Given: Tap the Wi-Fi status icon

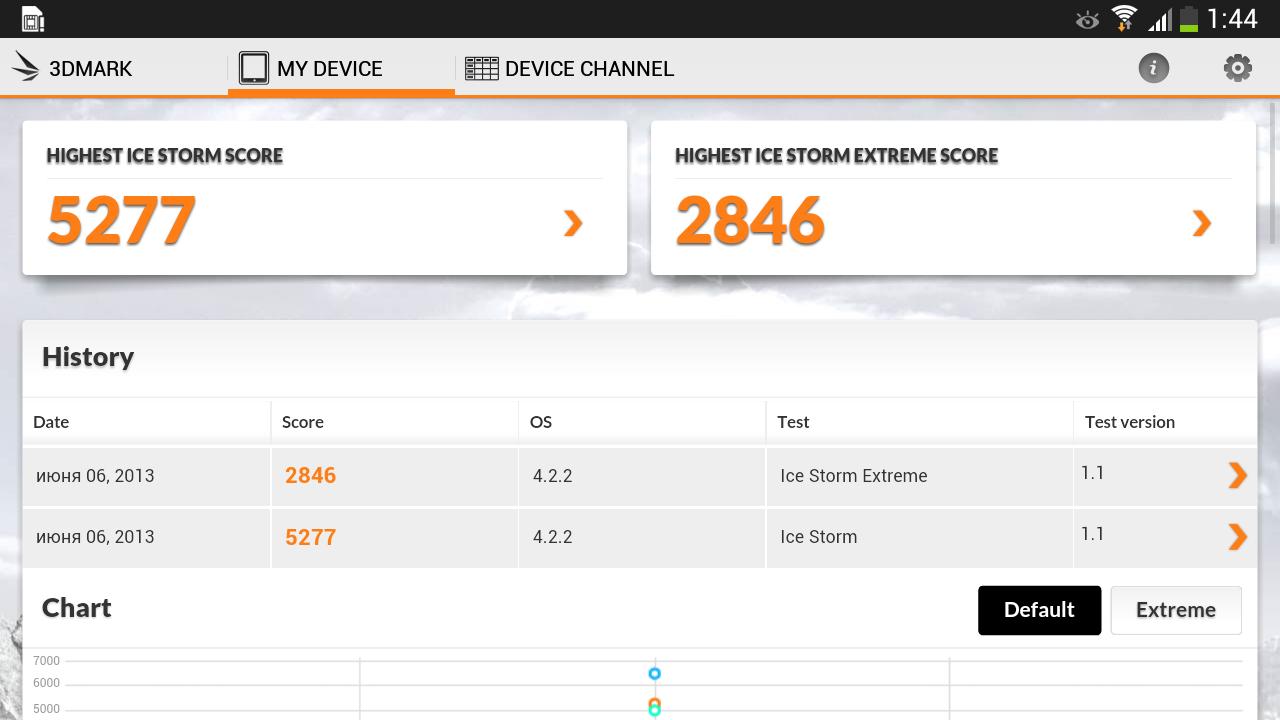Looking at the screenshot, I should tap(1124, 19).
